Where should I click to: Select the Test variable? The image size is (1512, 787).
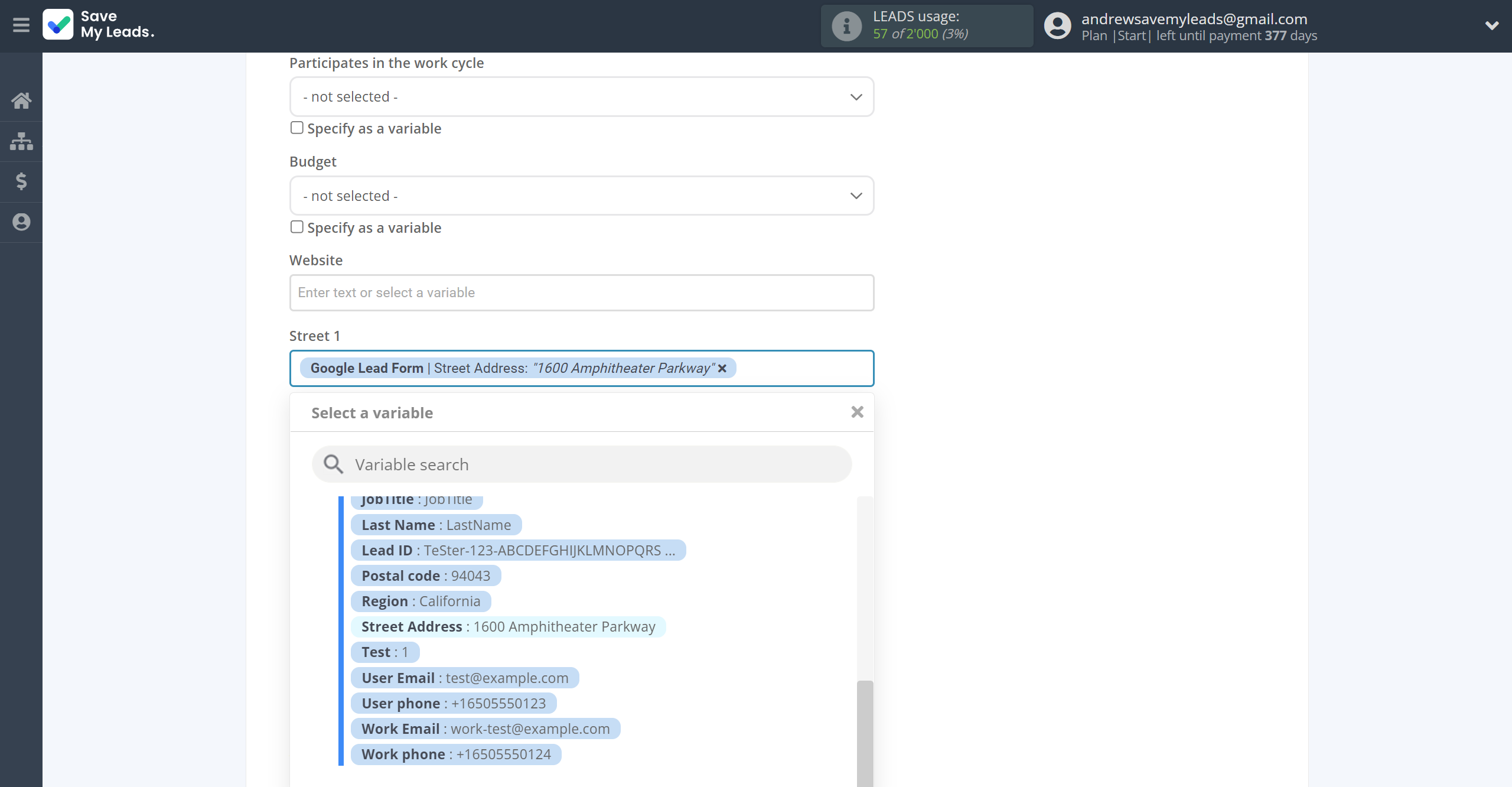click(384, 652)
